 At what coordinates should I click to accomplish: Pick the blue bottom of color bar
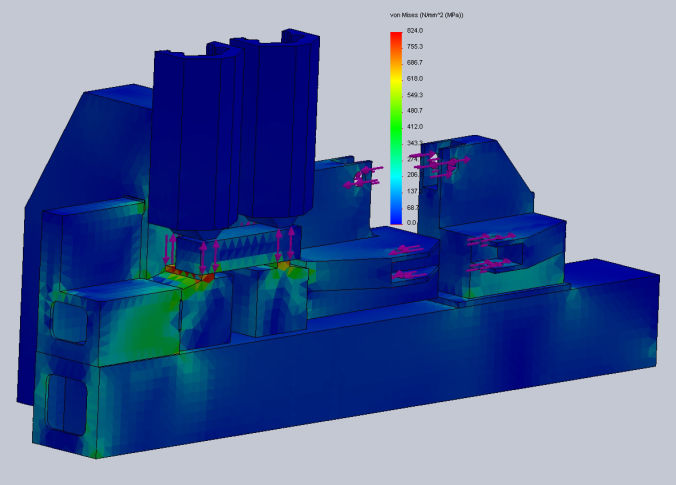point(396,212)
